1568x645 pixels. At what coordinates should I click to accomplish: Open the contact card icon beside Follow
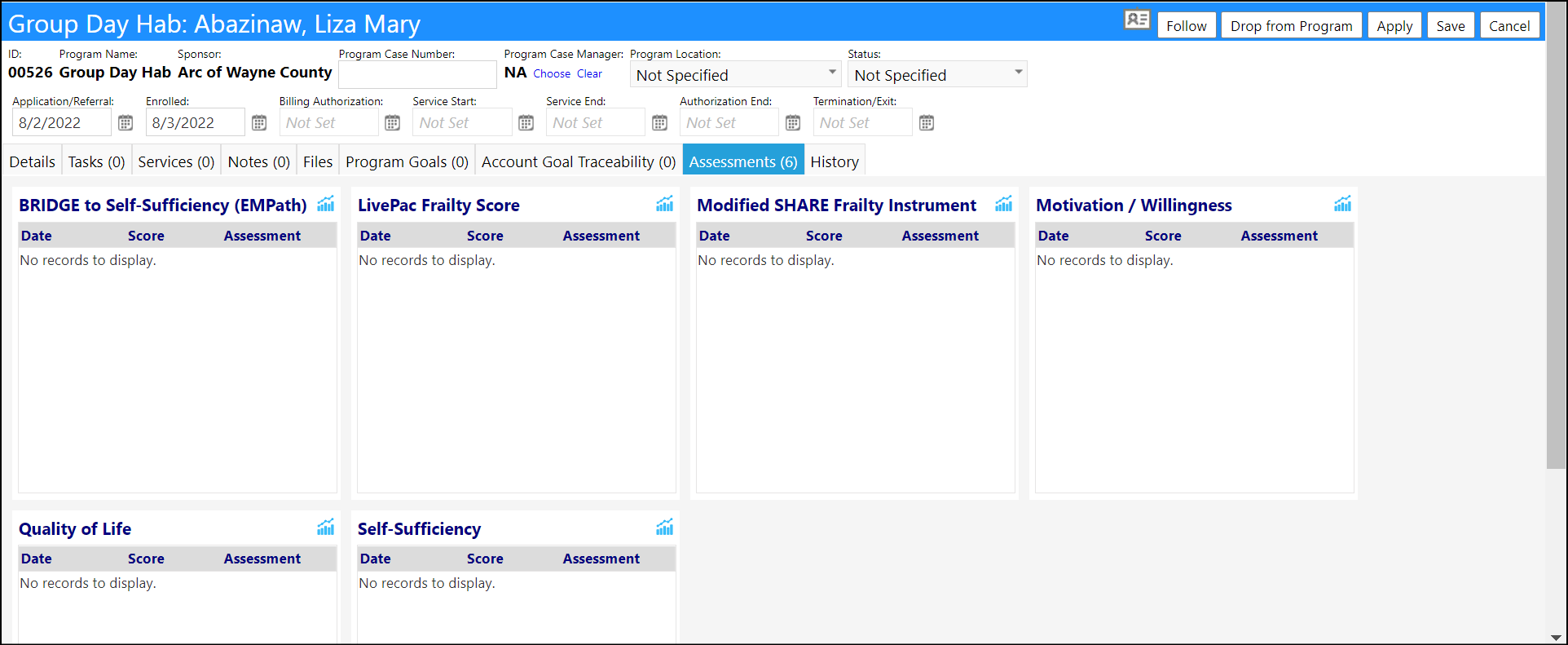(x=1136, y=20)
